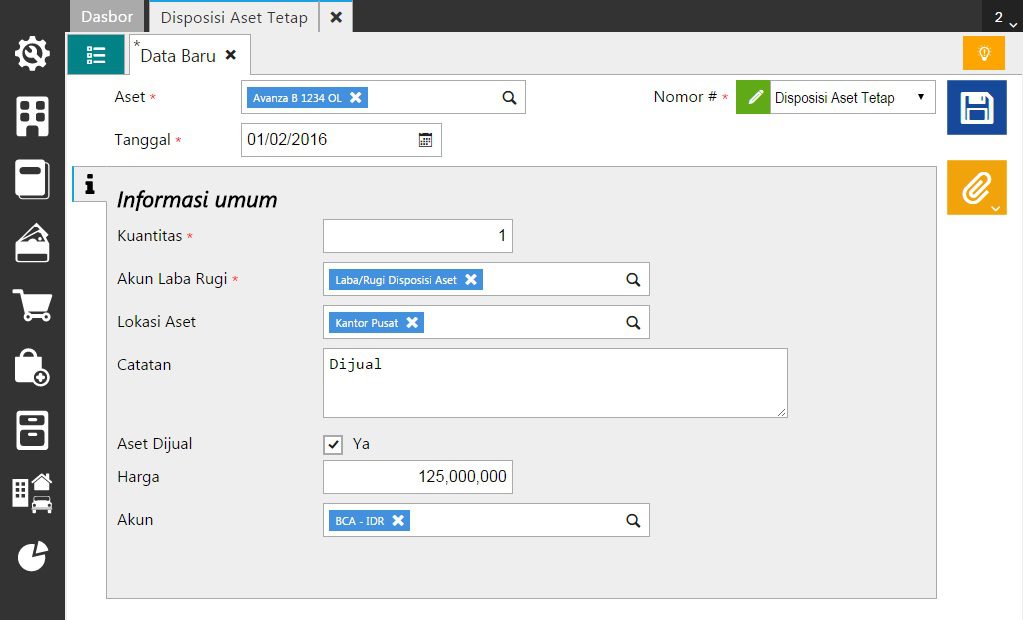Open the fixed assets building-and-car sidebar icon
Screen dimensions: 1023x620
(32, 493)
